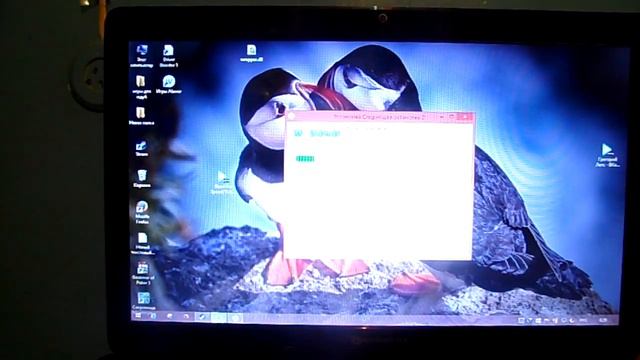Open the media shortcut at the right desktop edge
Viewport: 640px width, 360px height.
click(607, 155)
